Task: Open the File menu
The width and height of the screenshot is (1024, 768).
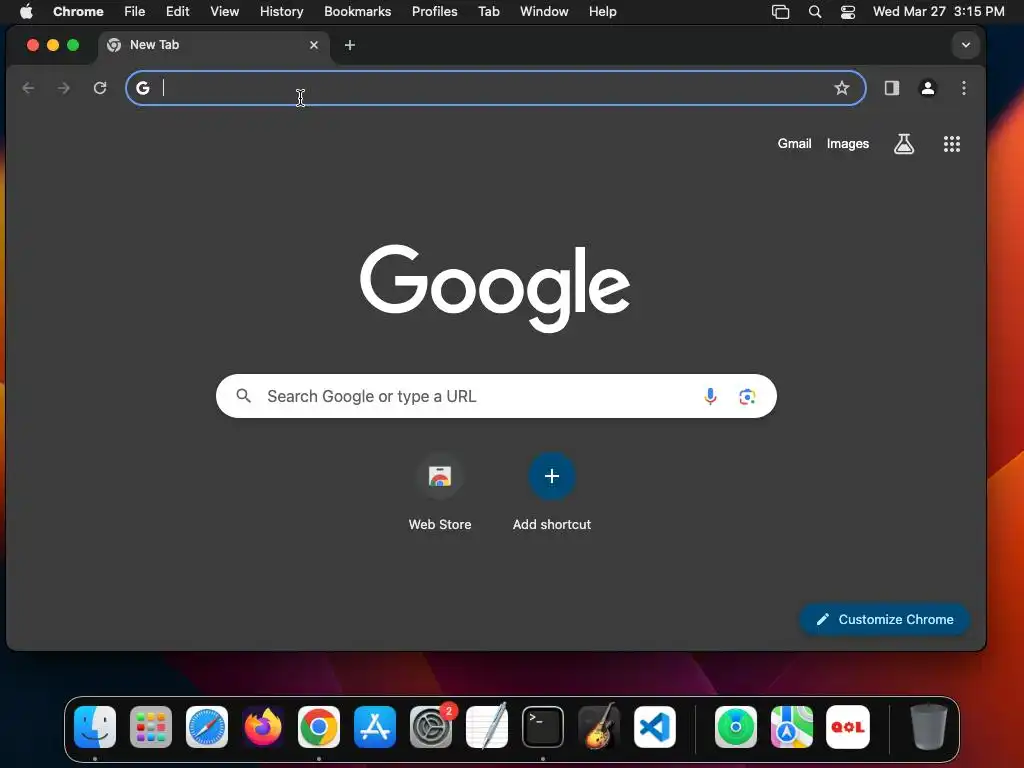Action: pos(135,11)
